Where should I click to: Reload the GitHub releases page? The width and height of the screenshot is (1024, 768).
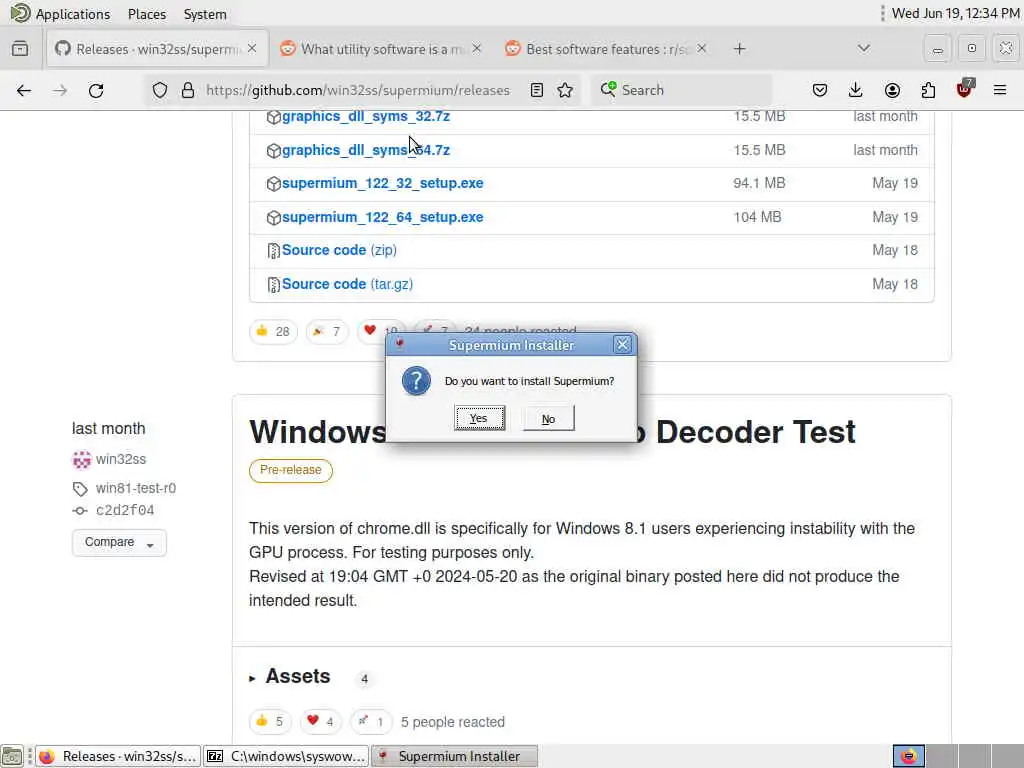(x=96, y=90)
